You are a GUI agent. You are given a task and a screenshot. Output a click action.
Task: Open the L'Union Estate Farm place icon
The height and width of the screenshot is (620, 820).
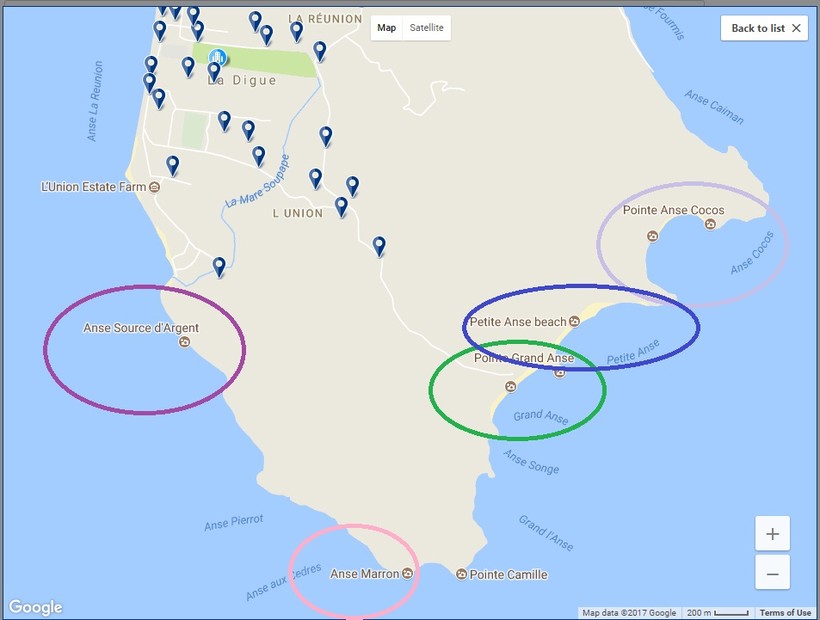(154, 187)
